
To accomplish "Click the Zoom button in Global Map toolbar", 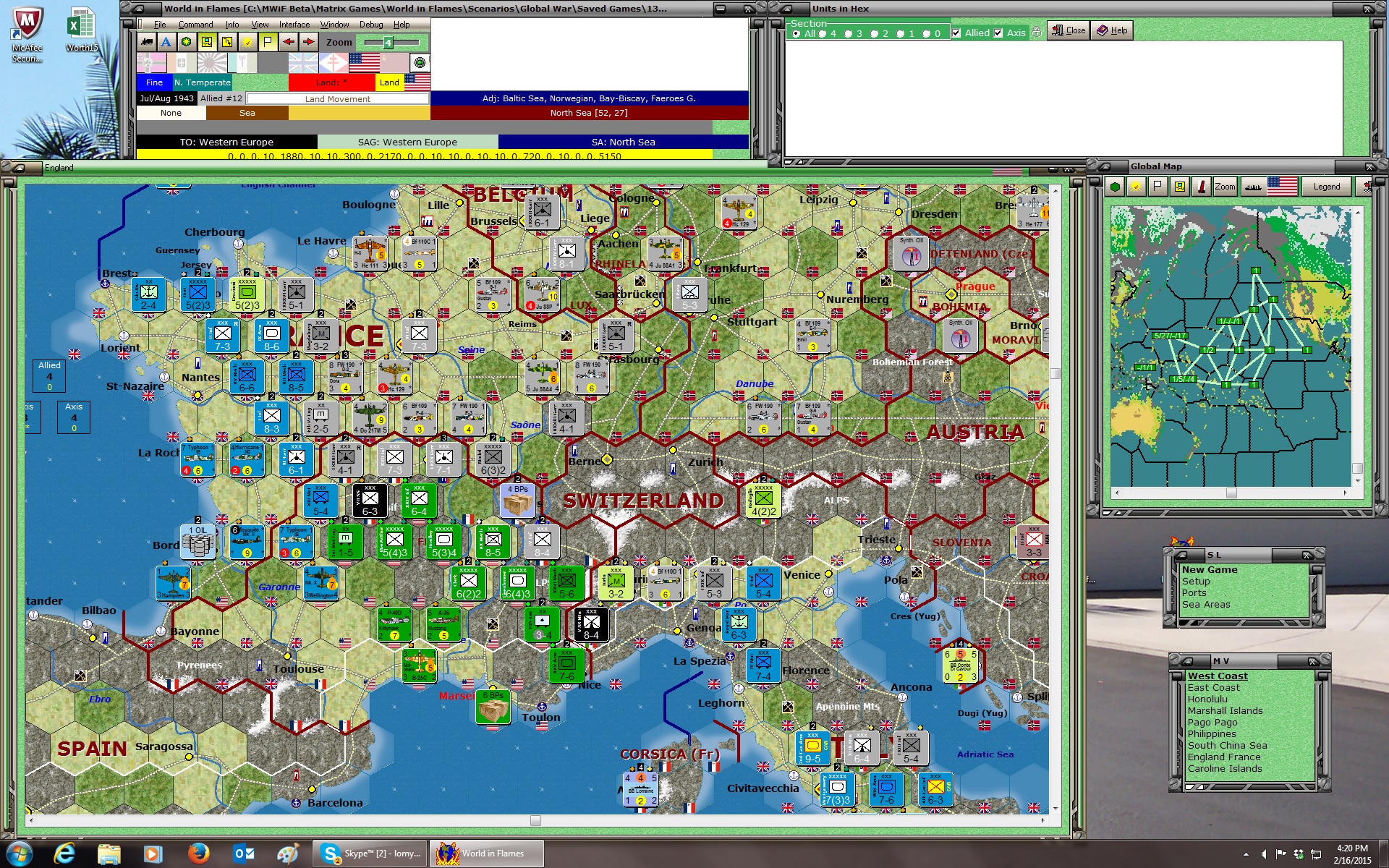I will pyautogui.click(x=1225, y=187).
